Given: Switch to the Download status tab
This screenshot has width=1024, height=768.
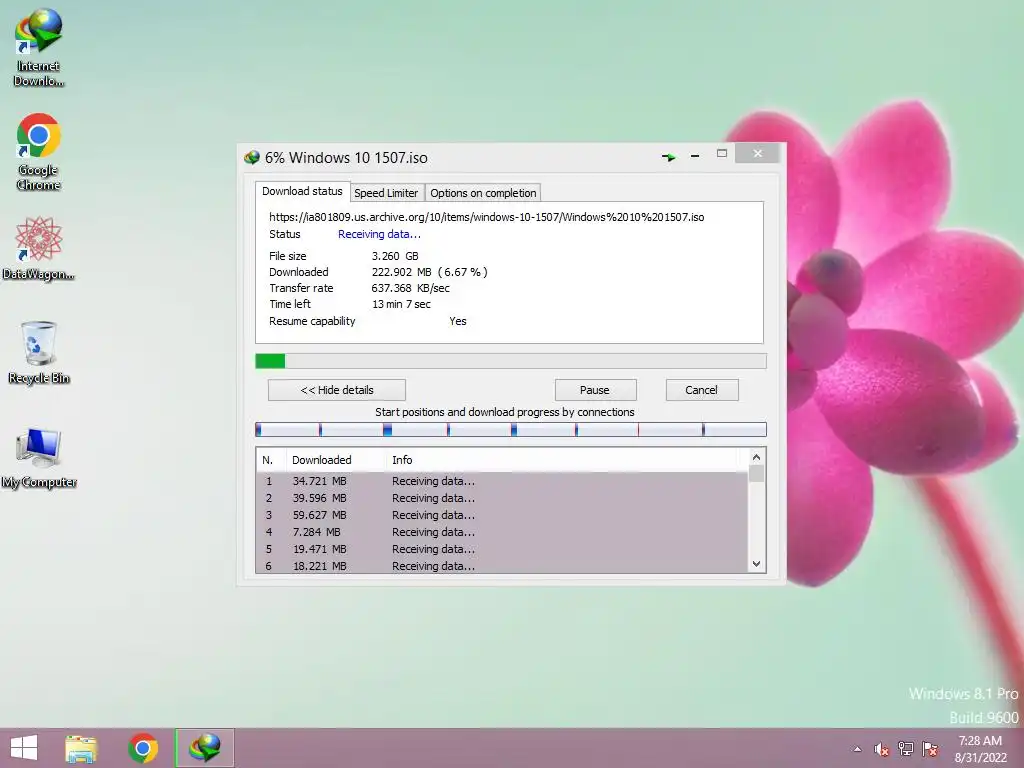Looking at the screenshot, I should coord(302,191).
